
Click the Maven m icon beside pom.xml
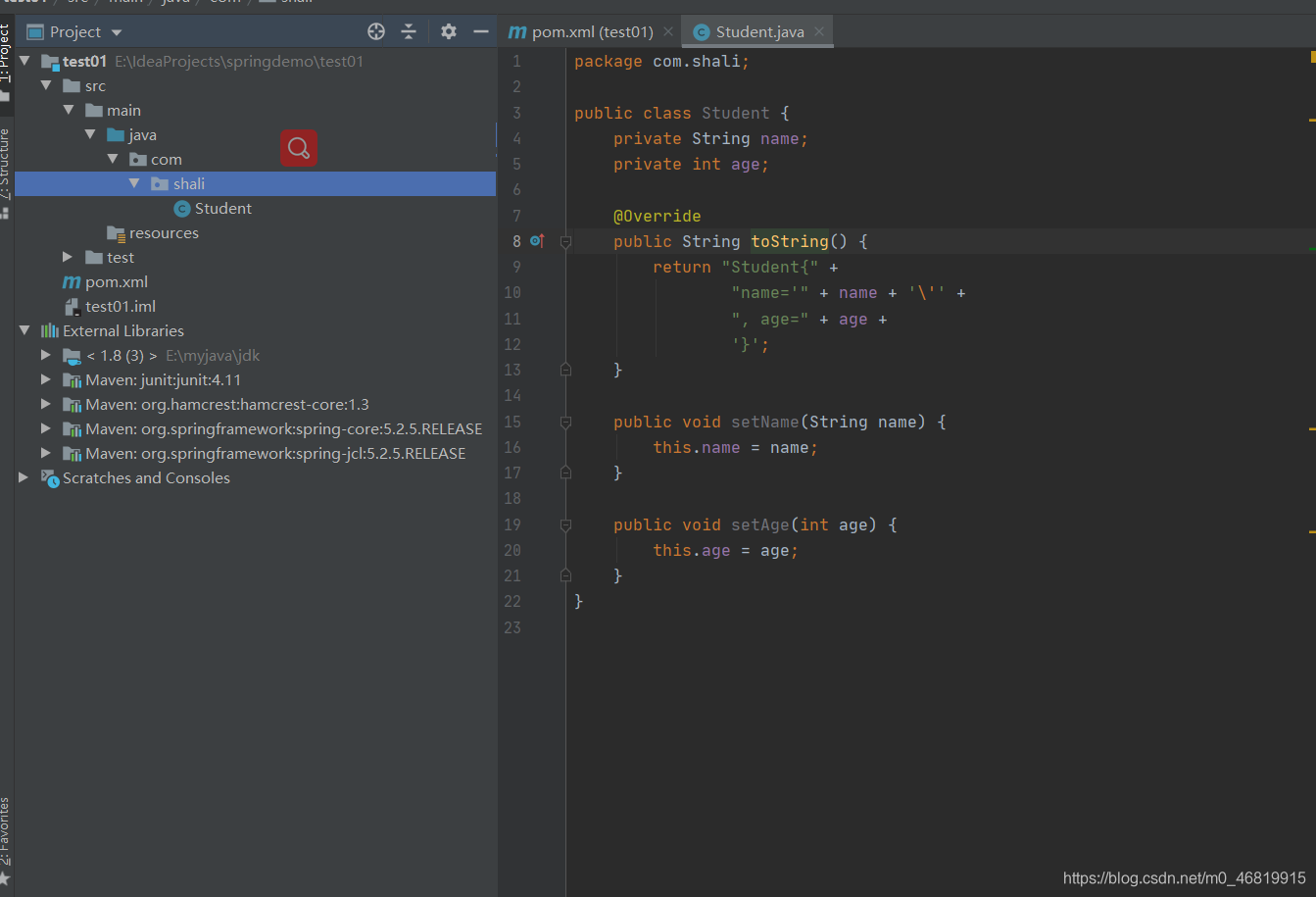(72, 281)
